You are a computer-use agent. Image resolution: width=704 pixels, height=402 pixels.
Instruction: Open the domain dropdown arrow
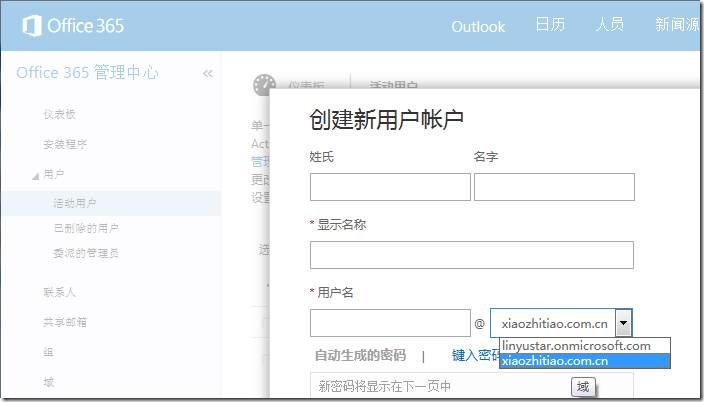[x=624, y=322]
